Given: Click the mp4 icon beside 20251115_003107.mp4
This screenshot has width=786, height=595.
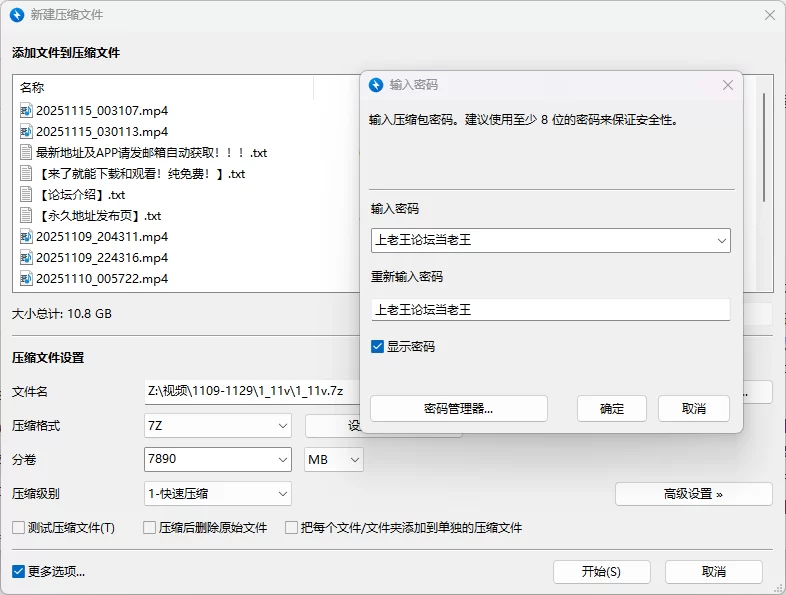Looking at the screenshot, I should (26, 110).
